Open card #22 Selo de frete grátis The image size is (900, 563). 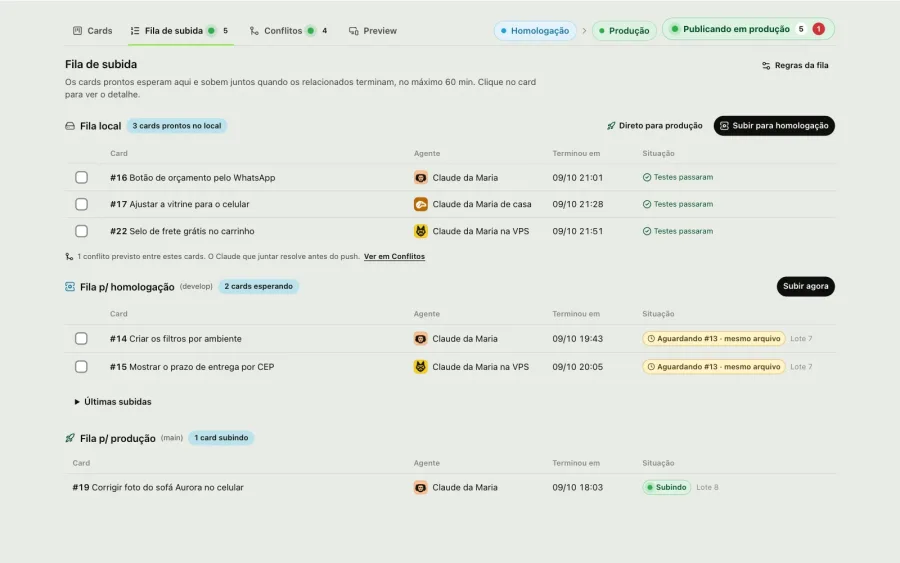182,231
